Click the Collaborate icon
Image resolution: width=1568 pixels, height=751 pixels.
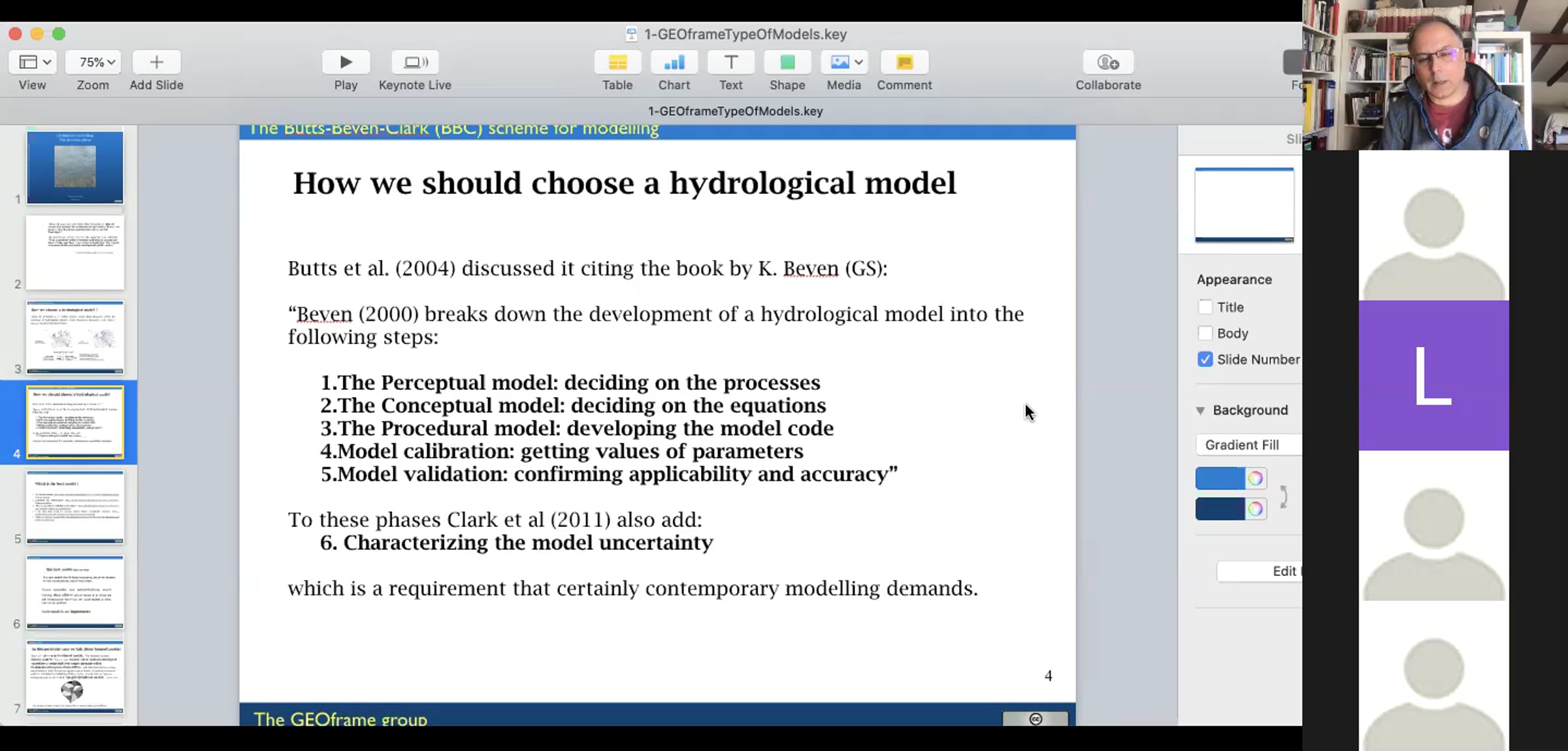pos(1108,62)
